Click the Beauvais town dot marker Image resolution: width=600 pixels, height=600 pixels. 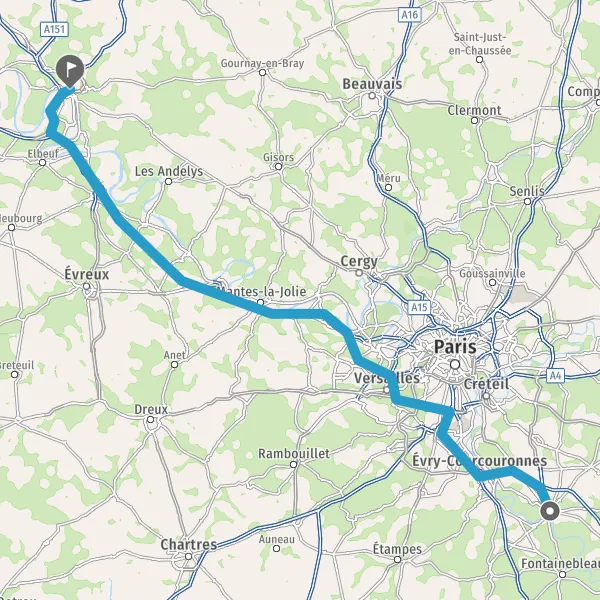(372, 96)
